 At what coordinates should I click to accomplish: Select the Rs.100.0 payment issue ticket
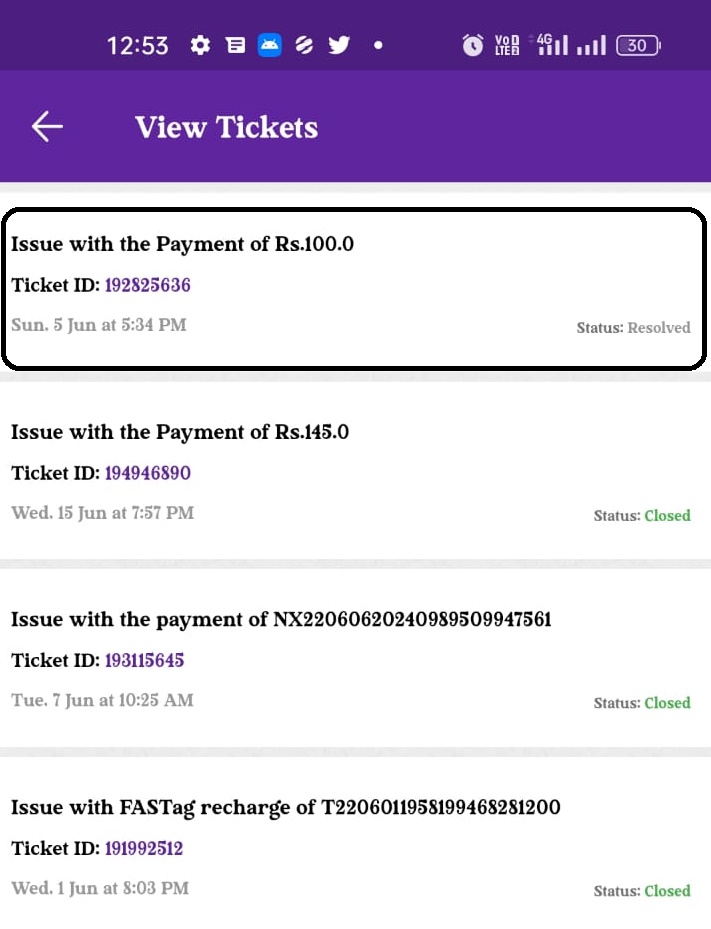354,289
